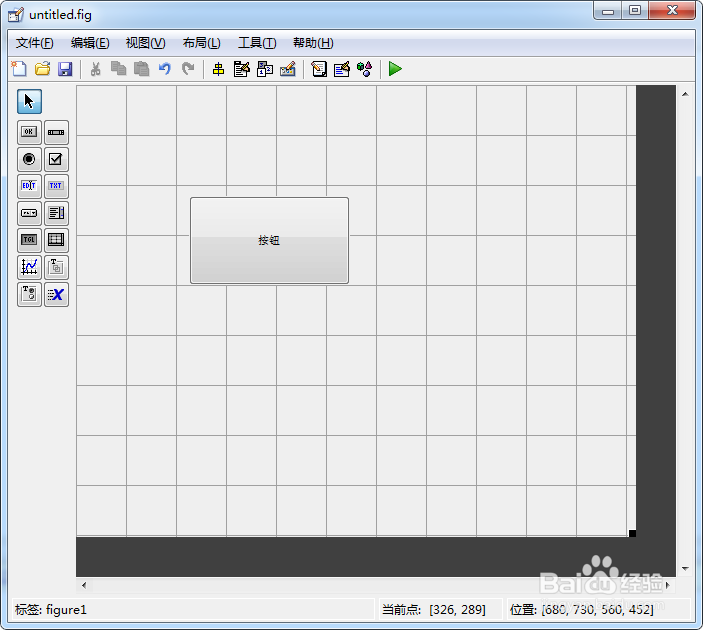703x630 pixels.
Task: Pick the Push Button (OK) component
Action: pos(29,132)
